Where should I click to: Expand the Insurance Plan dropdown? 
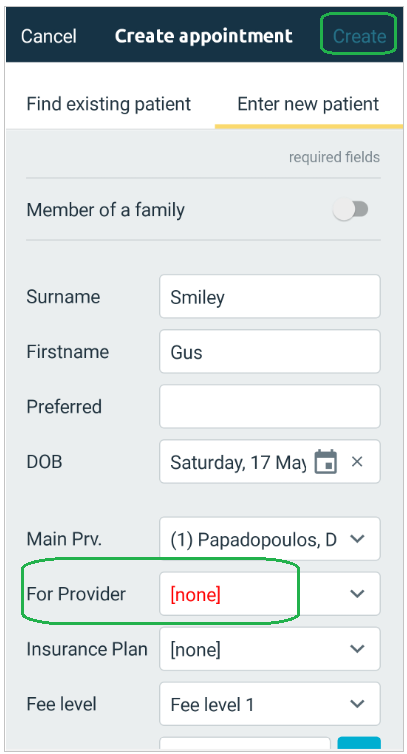tap(270, 649)
